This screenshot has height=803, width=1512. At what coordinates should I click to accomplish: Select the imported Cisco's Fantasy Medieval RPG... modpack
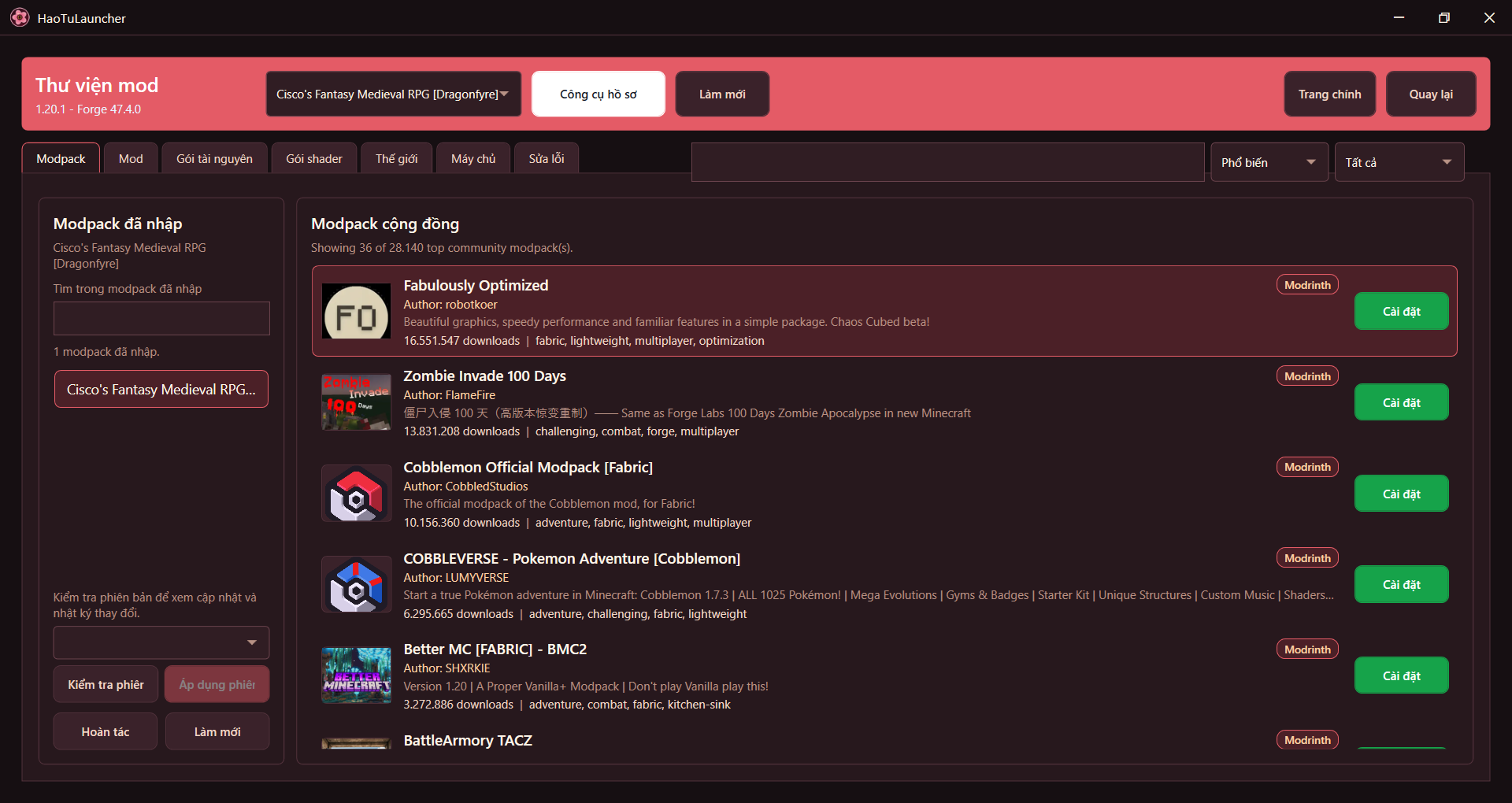161,389
